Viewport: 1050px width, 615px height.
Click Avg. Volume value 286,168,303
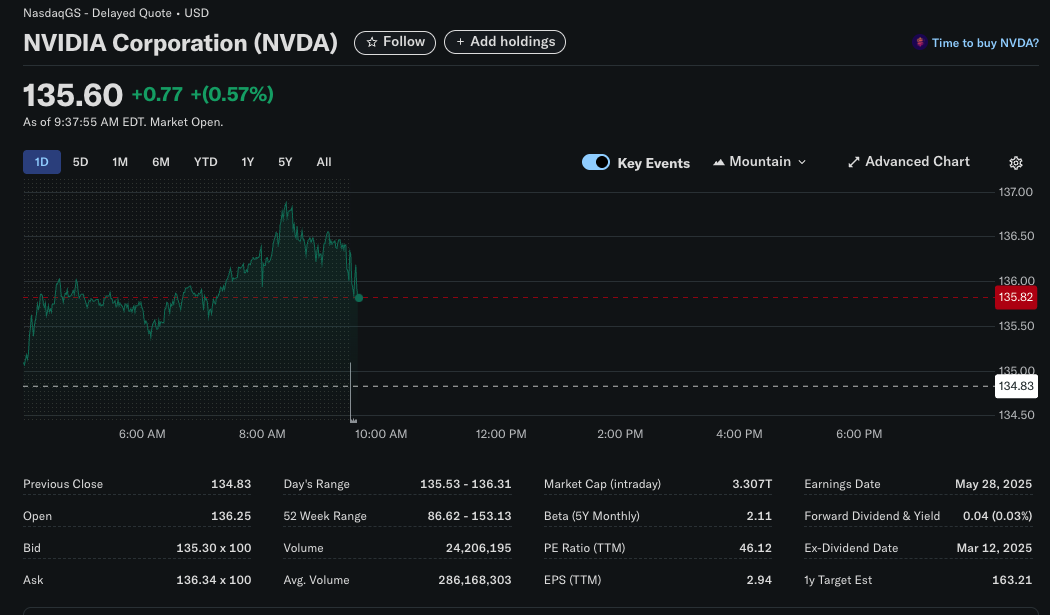(x=475, y=580)
